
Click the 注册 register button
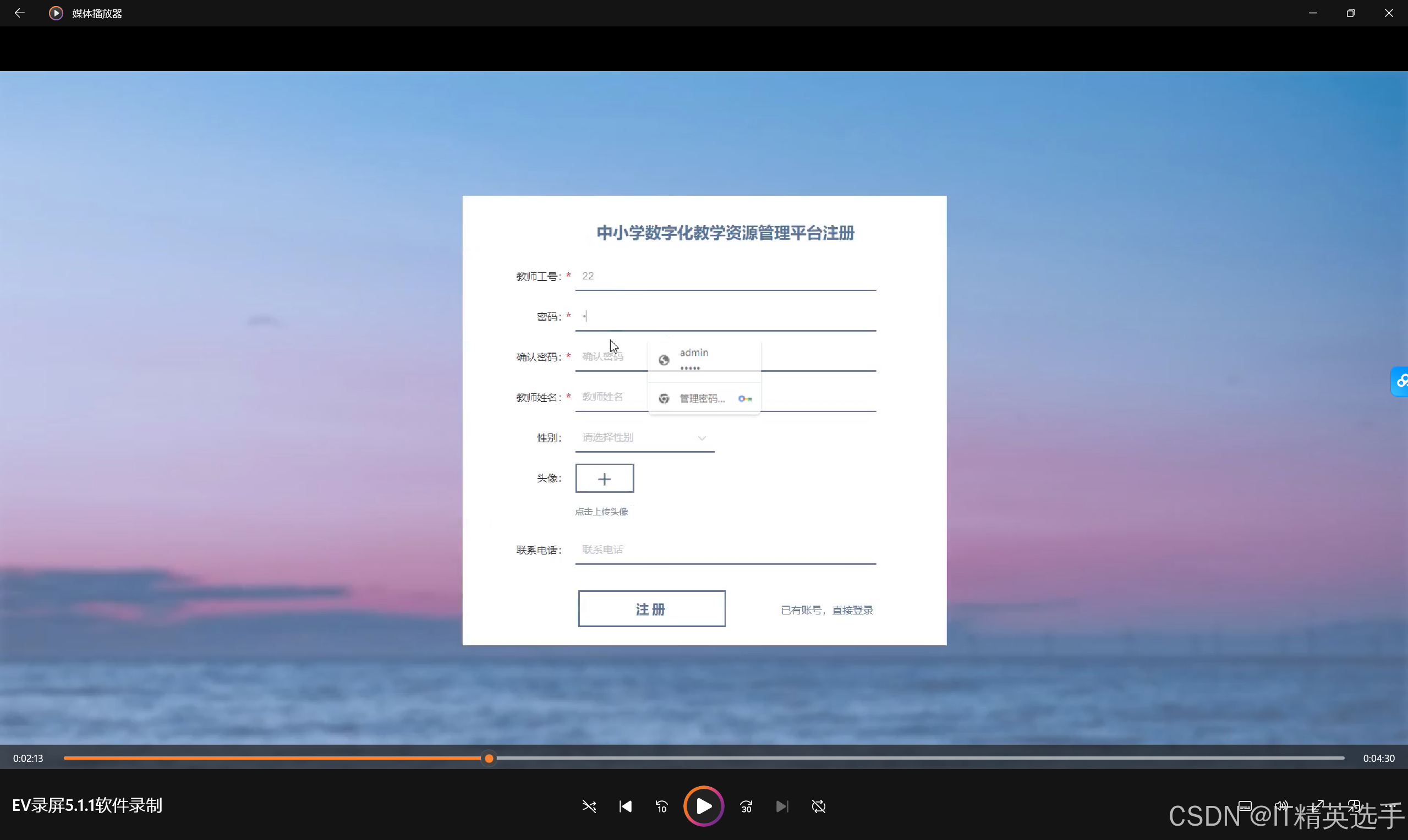(x=651, y=608)
